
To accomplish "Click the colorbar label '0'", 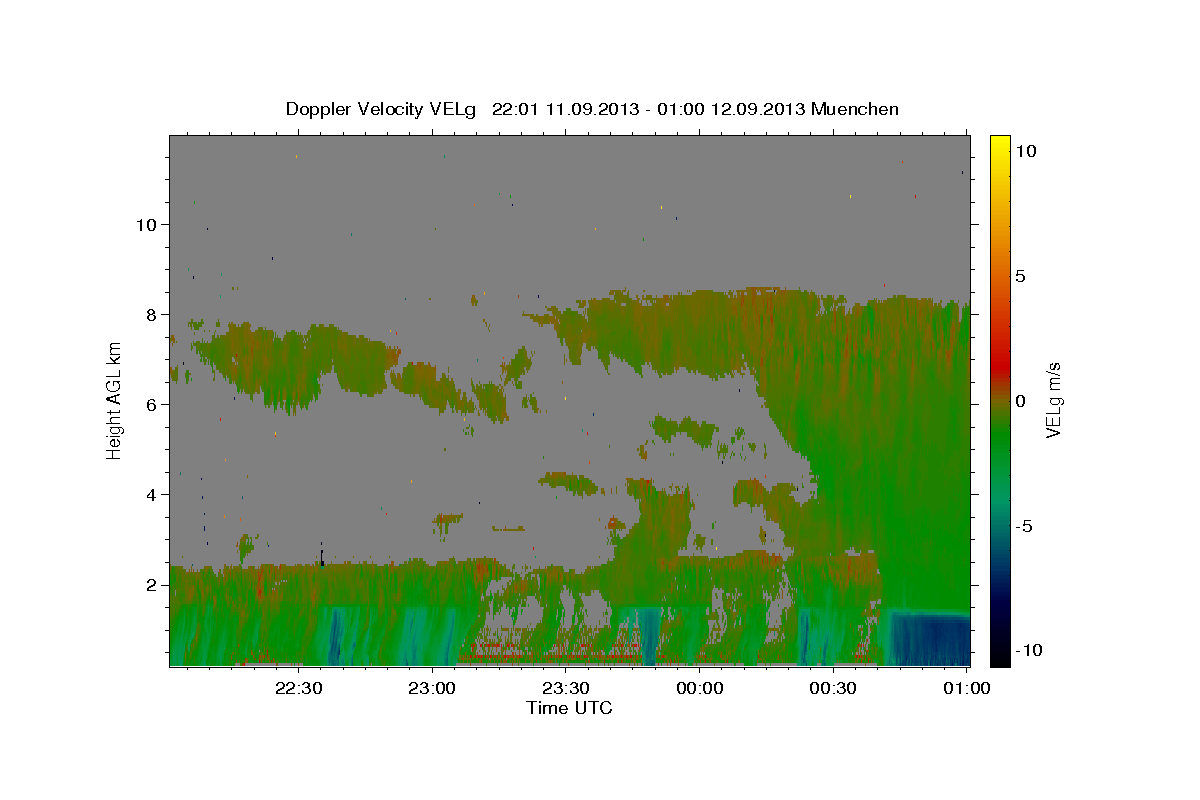I will pos(1020,401).
